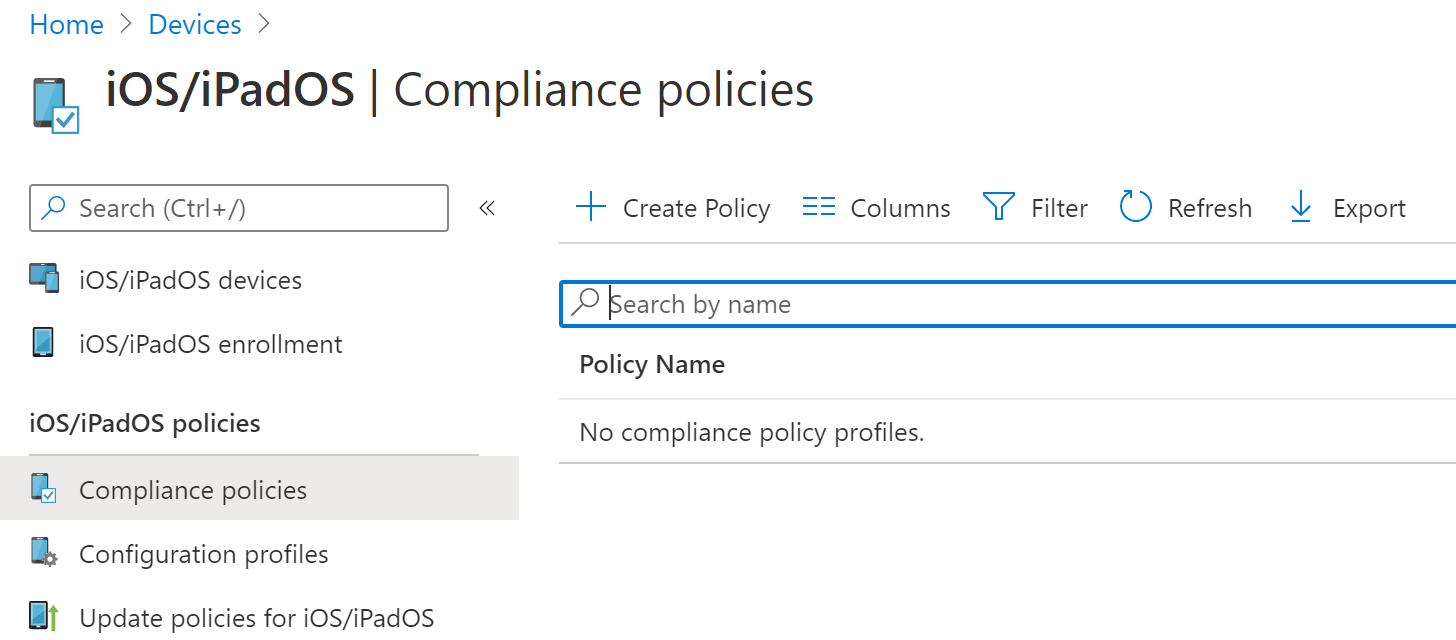Refresh the compliance policies list

[1186, 208]
